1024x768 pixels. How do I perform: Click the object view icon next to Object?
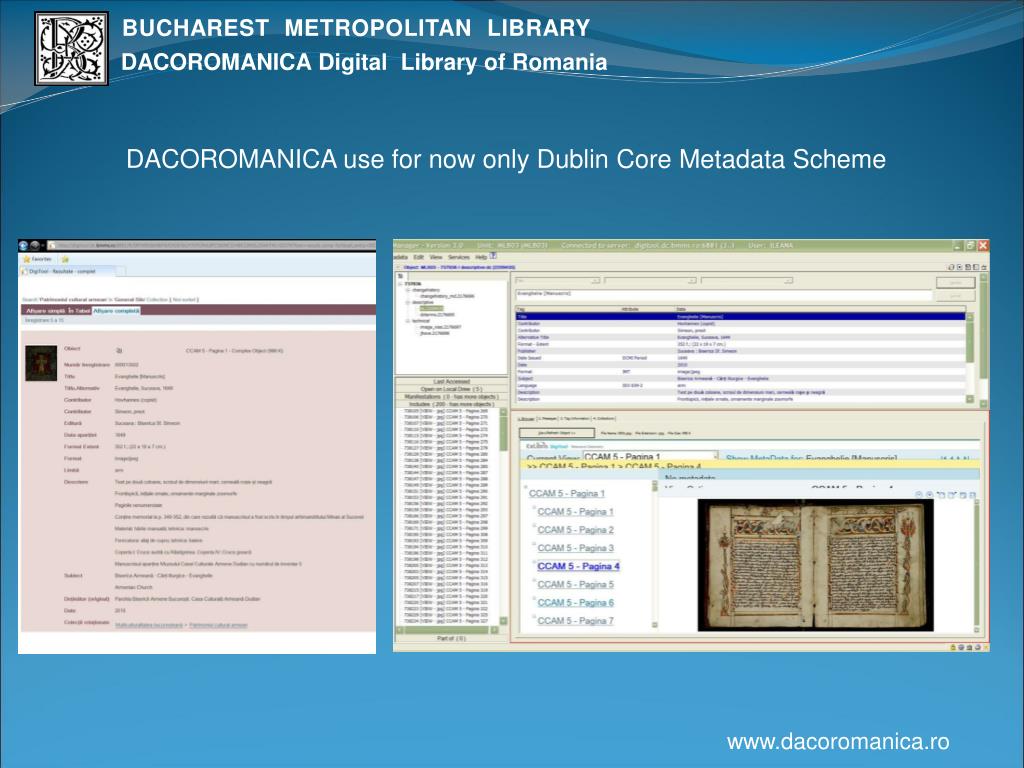[119, 351]
